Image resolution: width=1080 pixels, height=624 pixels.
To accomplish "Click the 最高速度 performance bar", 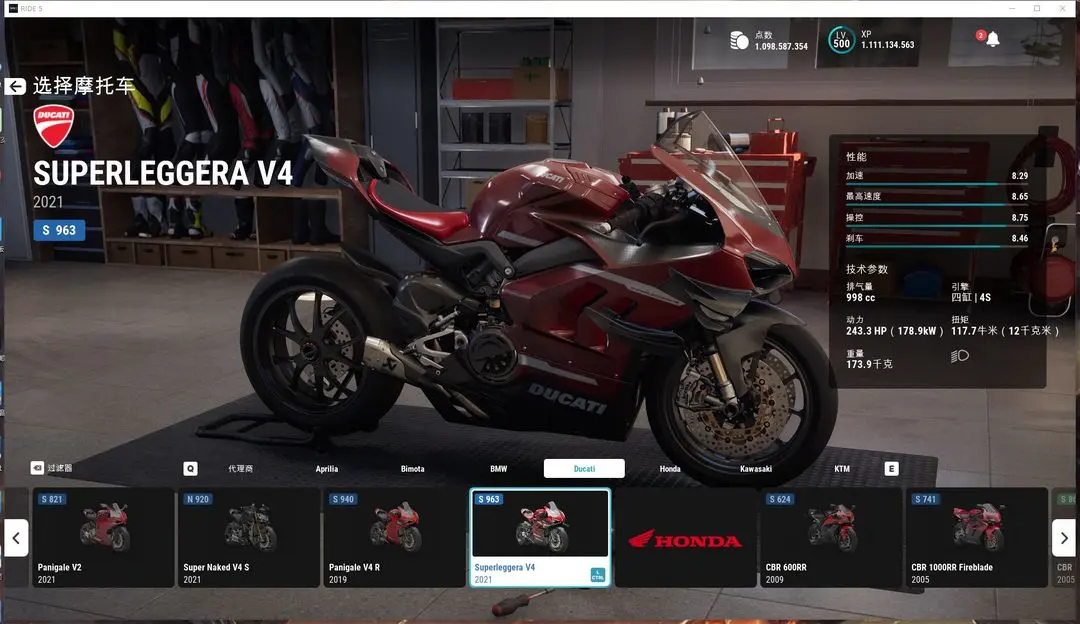I will point(937,205).
